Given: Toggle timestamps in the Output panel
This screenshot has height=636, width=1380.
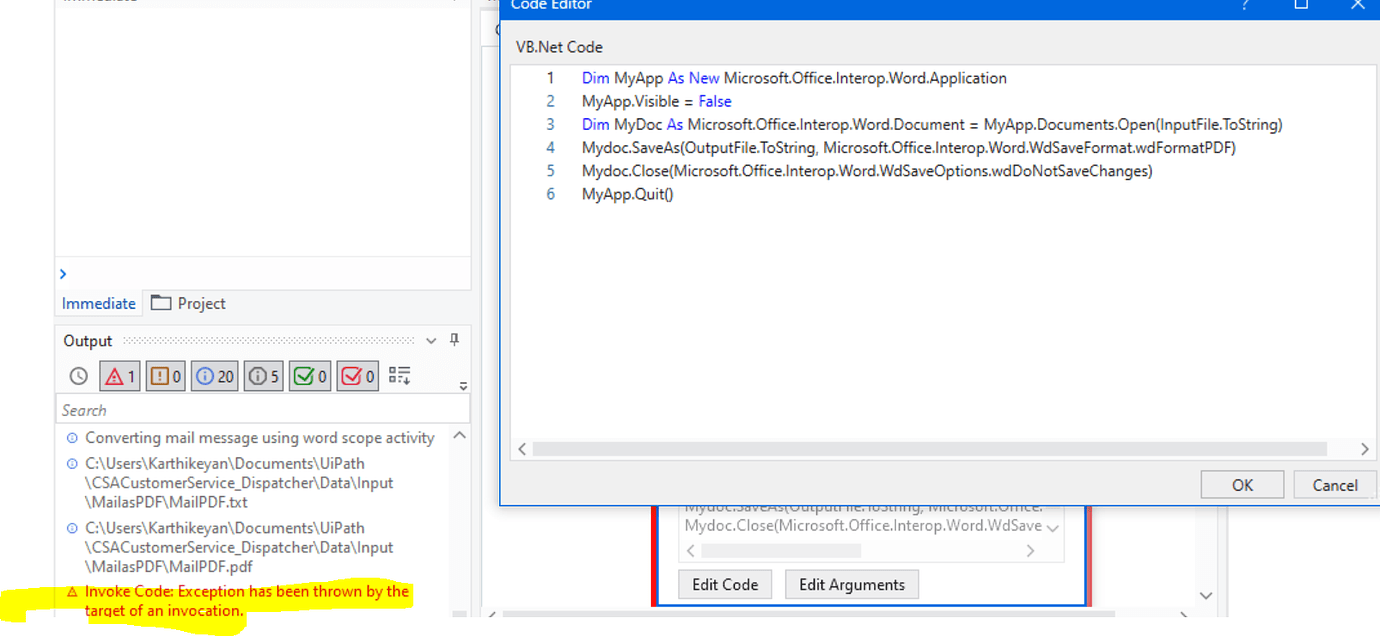Looking at the screenshot, I should 77,375.
